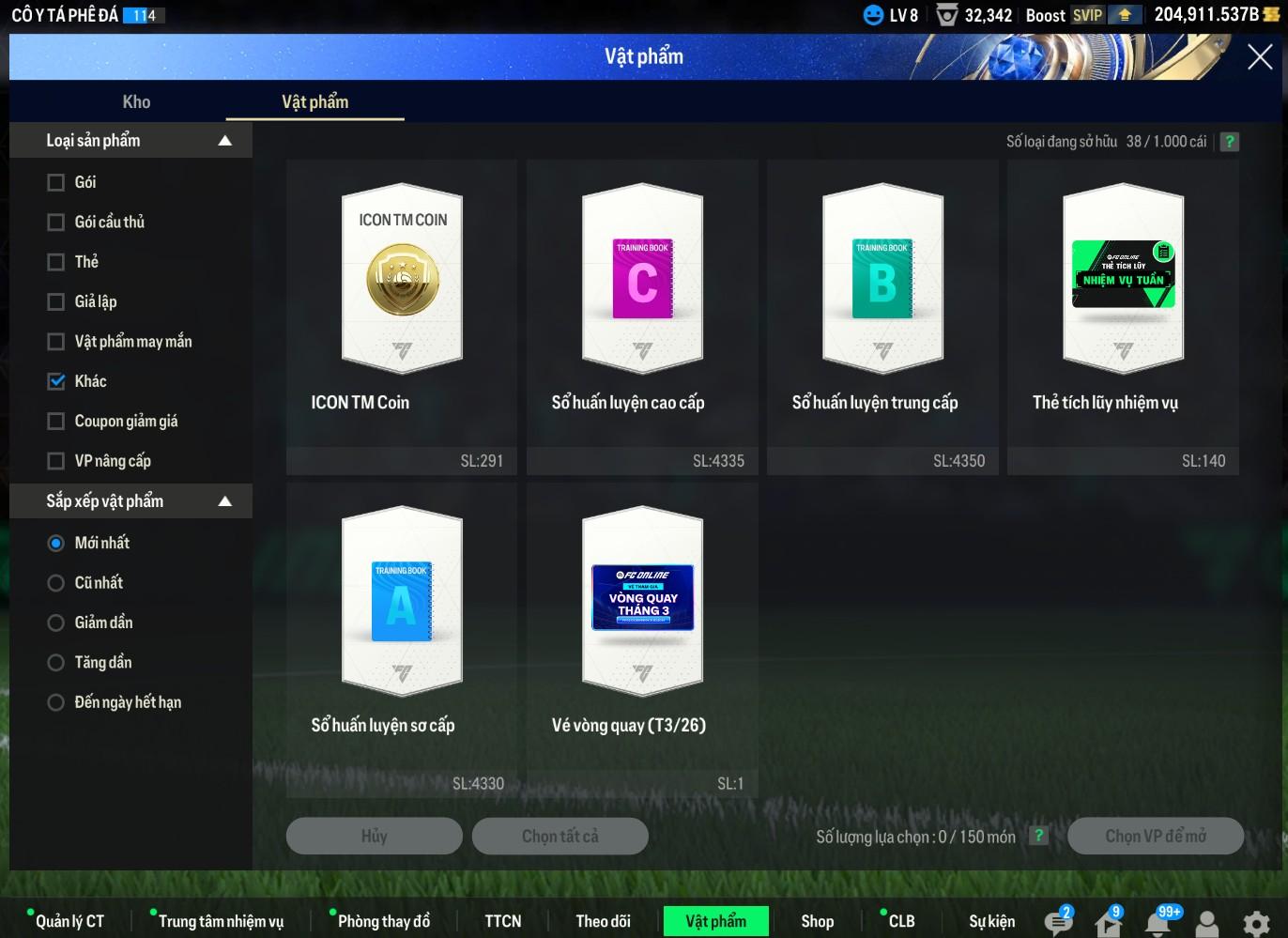Click the green help icon beside owned count

click(x=1229, y=142)
